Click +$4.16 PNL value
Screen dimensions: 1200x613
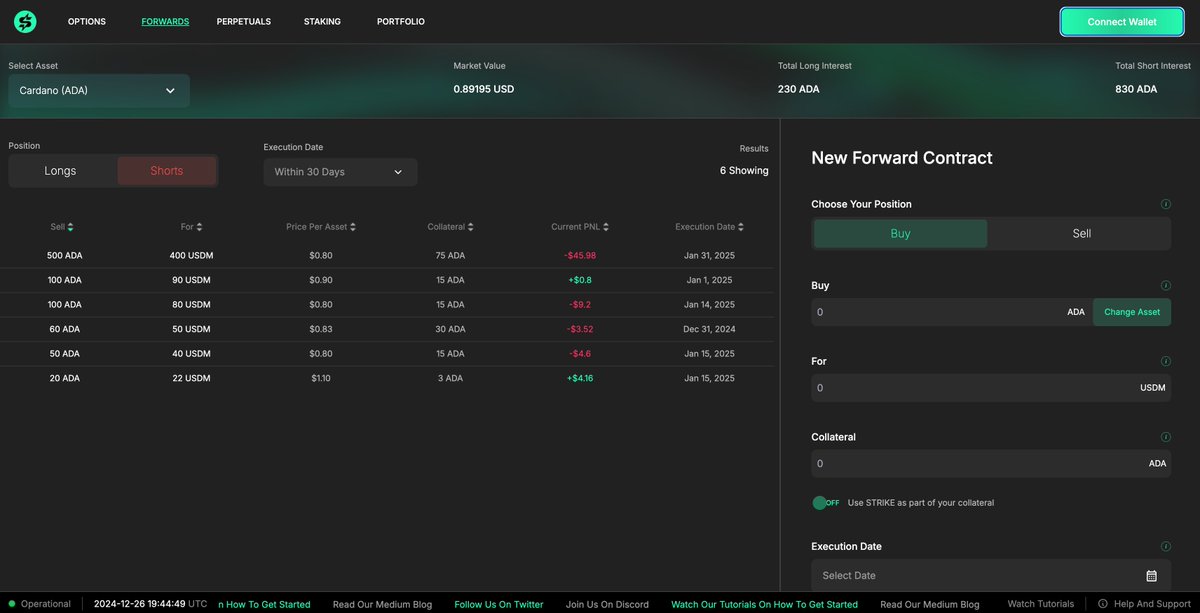coord(580,378)
